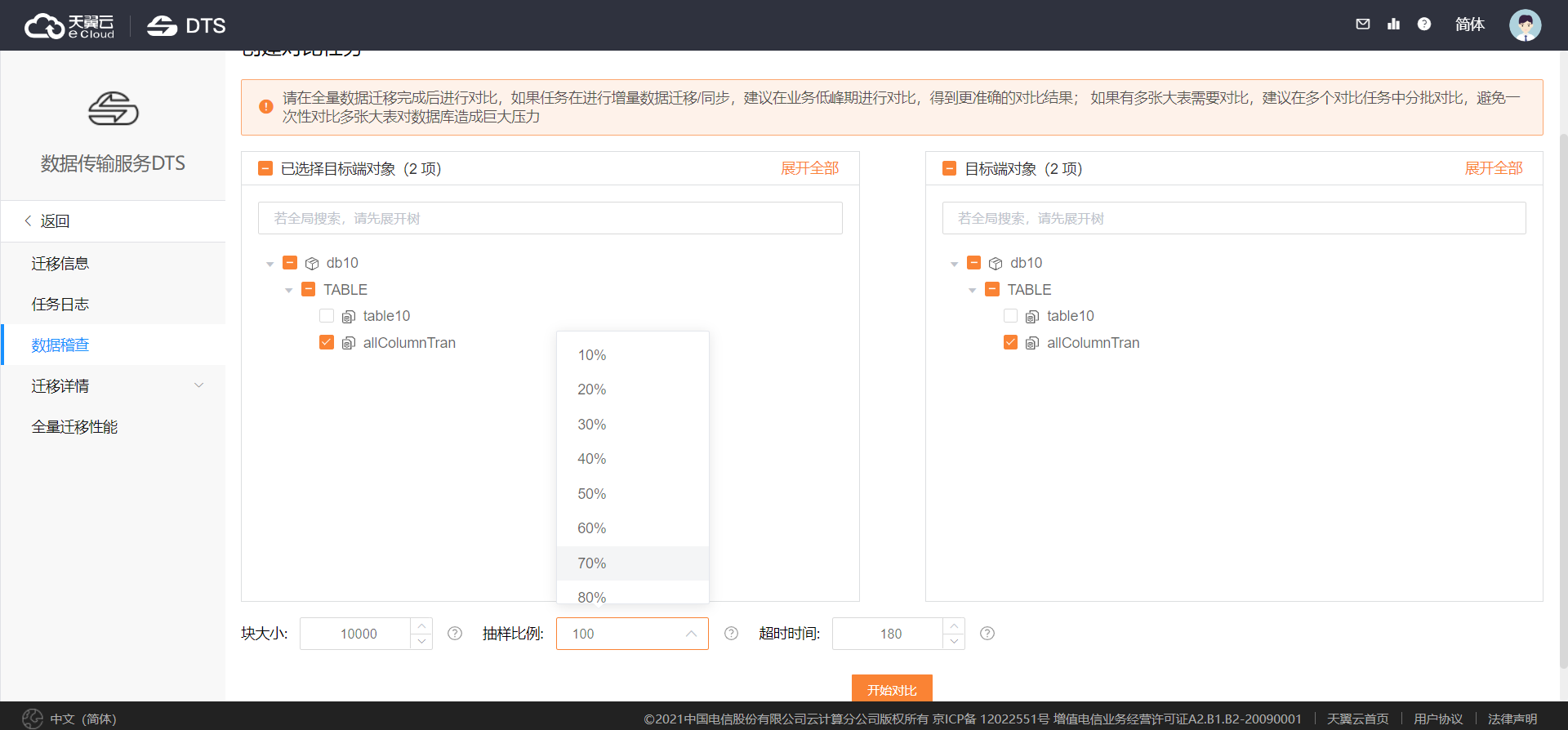
Task: Uncheck allColumnTran in left tree
Action: tap(327, 343)
